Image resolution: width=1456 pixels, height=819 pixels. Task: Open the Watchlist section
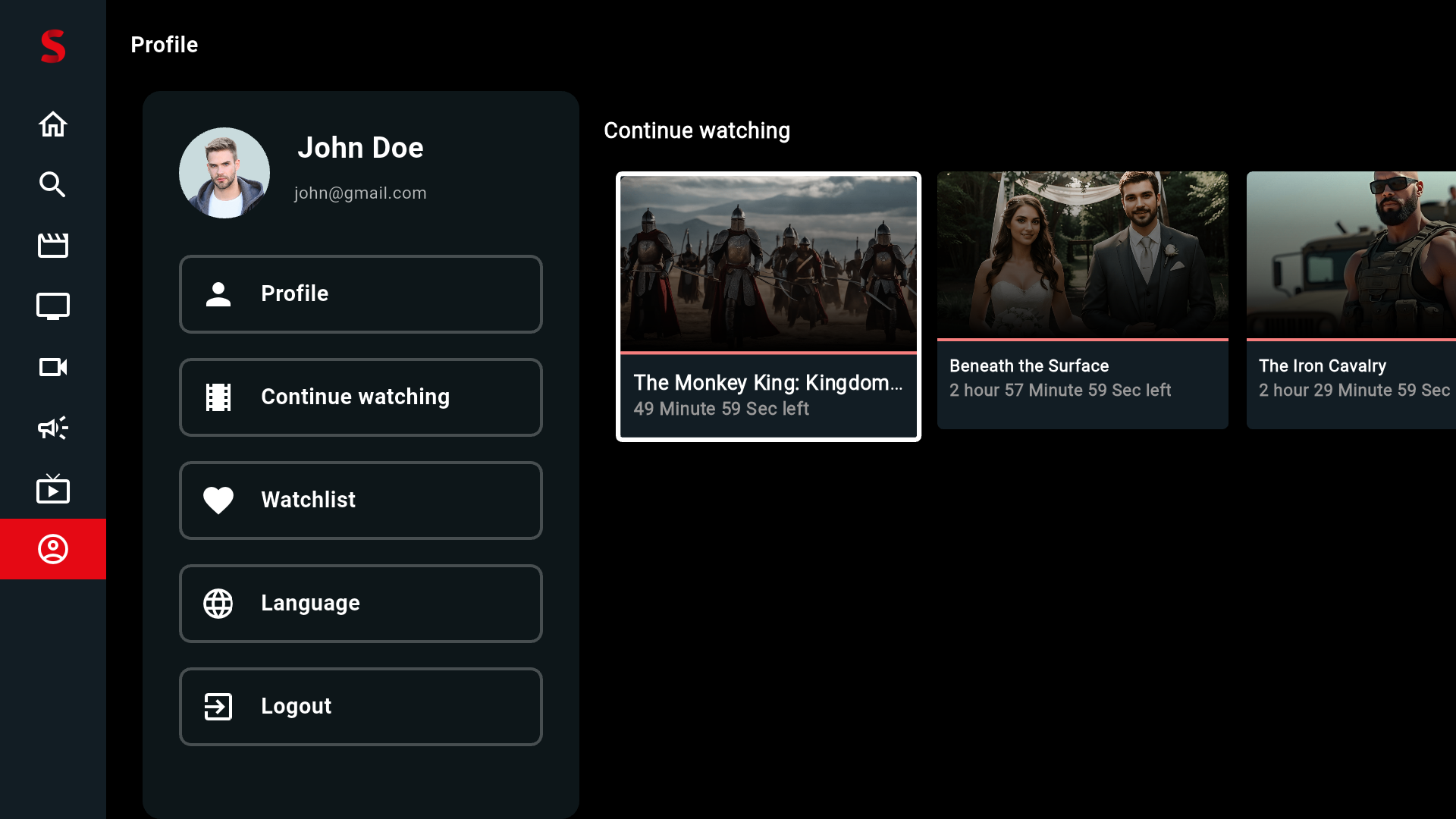pos(360,500)
